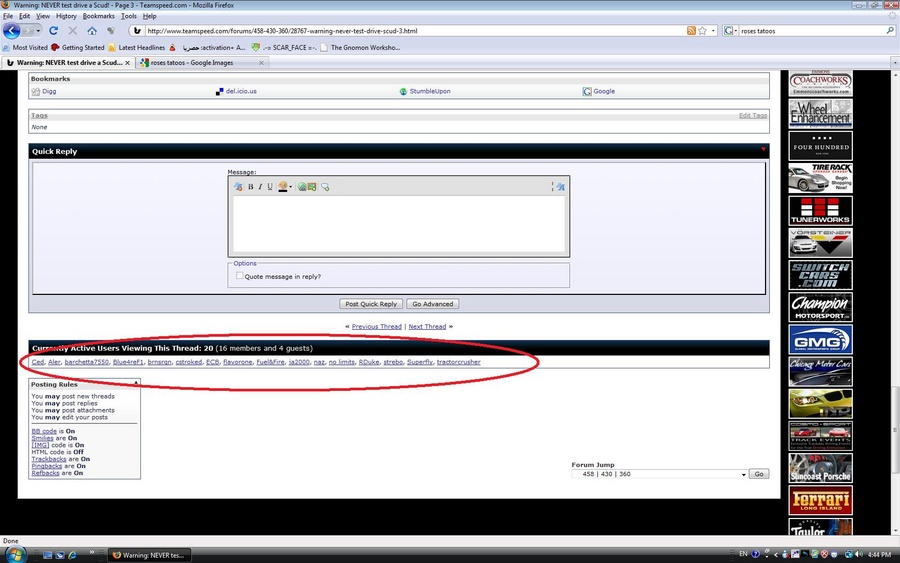Open the text color dropdown in editor
The image size is (900, 563).
[291, 187]
